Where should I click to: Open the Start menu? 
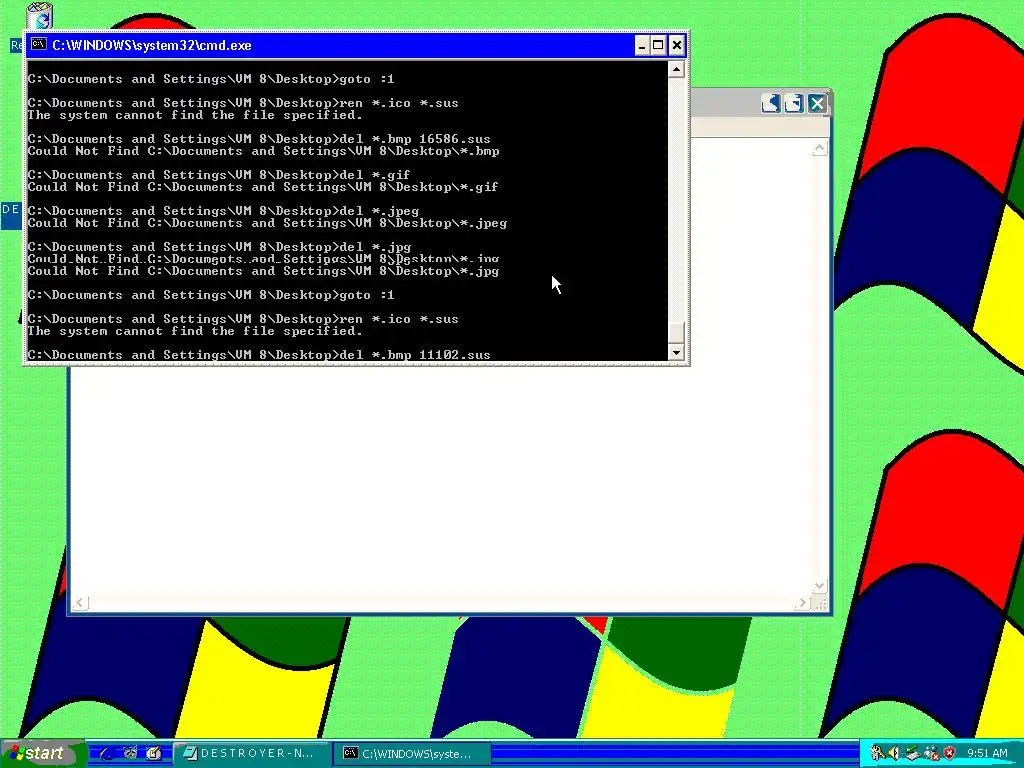(43, 753)
